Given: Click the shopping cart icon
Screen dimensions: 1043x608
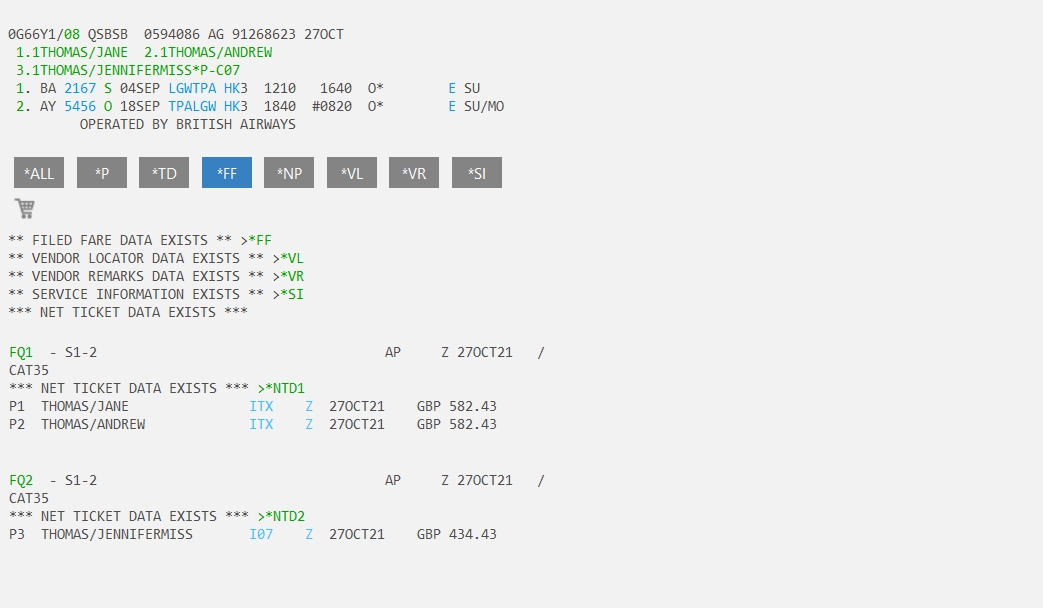Looking at the screenshot, I should click(25, 208).
